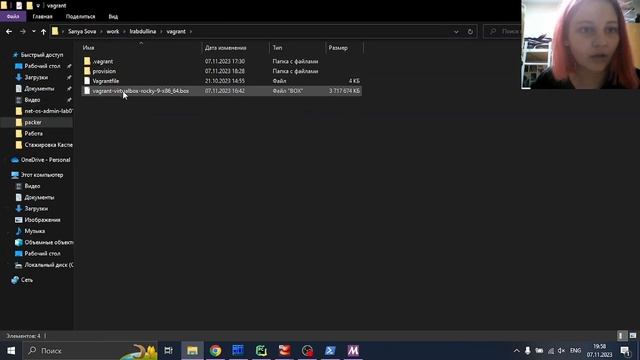The width and height of the screenshot is (640, 360).
Task: Open the Главная ribbon tab
Action: tap(42, 17)
